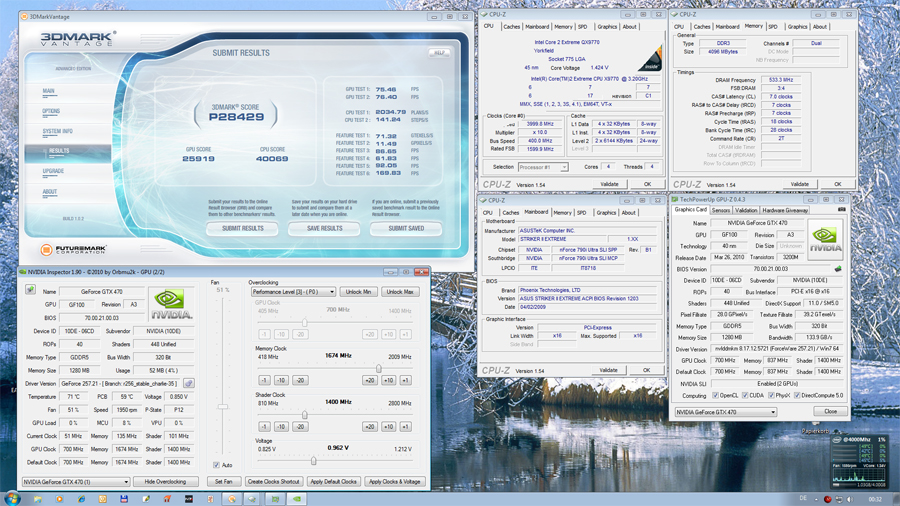Click the Driver Version field in NVIDIA Inspector
Viewport: 900px width, 506px height.
(120, 383)
